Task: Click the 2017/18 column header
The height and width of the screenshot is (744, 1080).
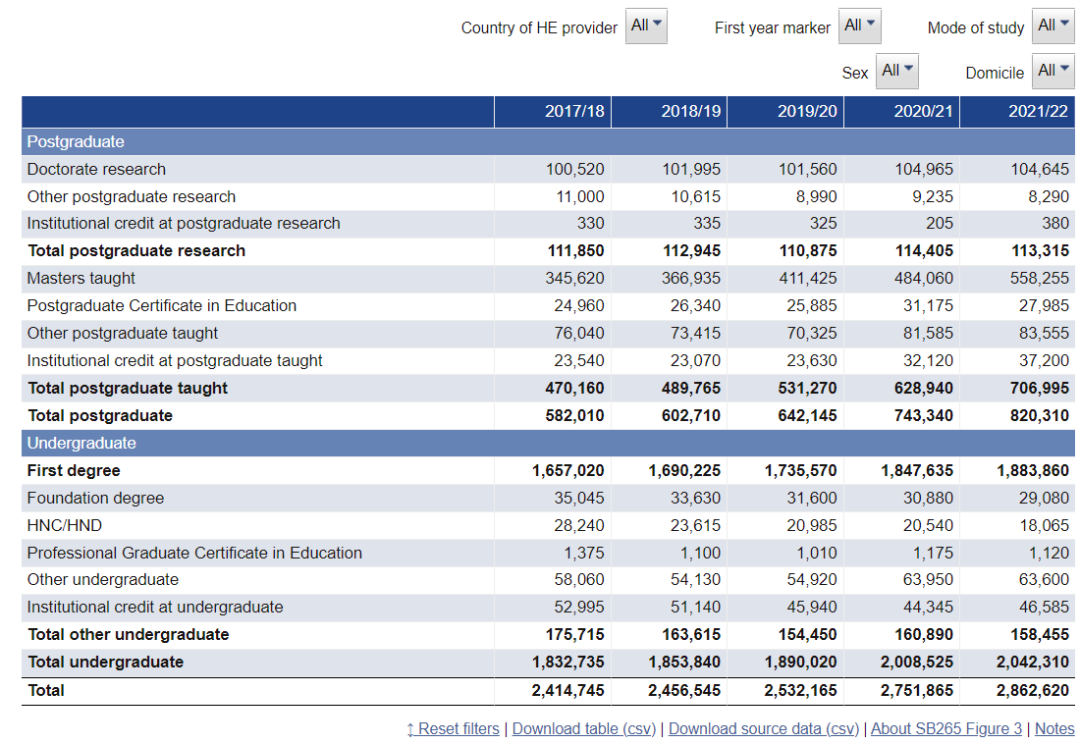Action: 552,112
